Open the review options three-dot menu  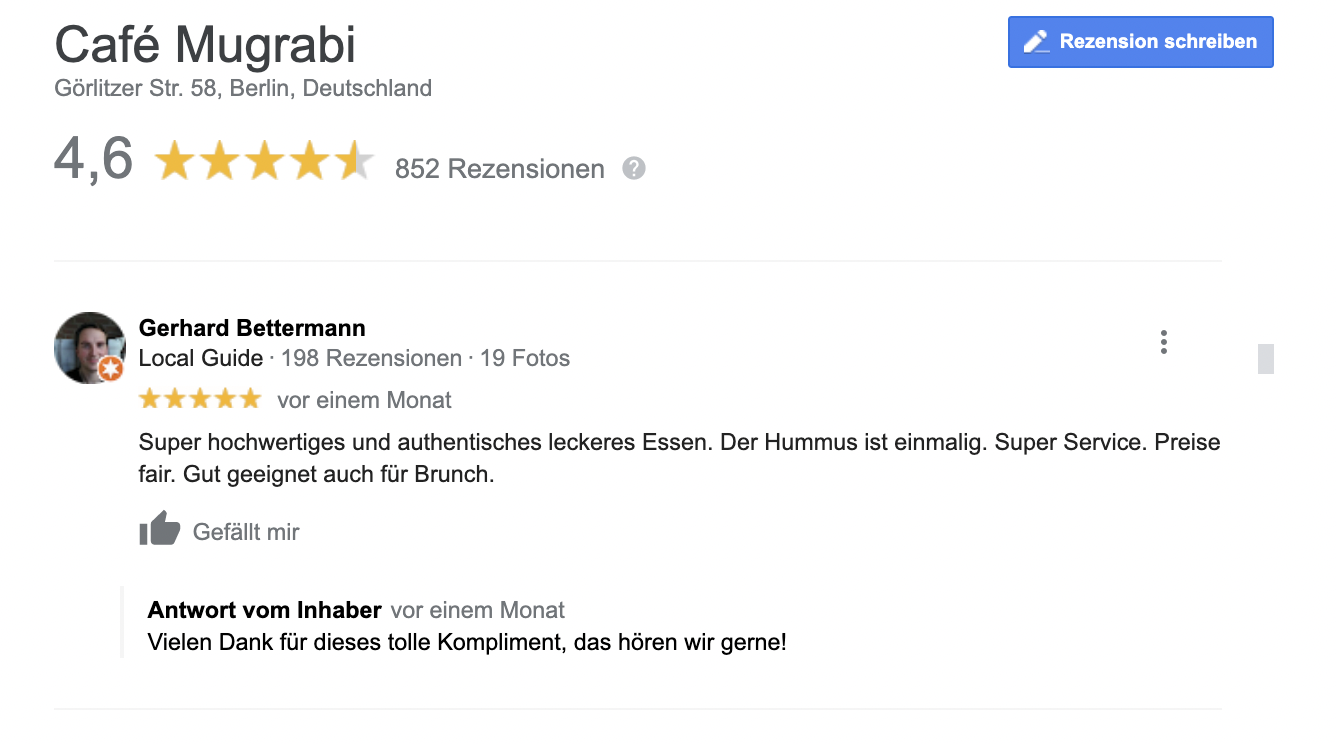pyautogui.click(x=1163, y=341)
